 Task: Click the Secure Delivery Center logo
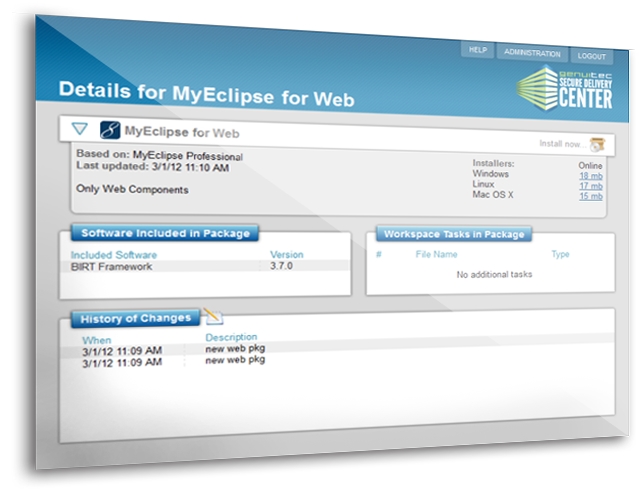565,89
